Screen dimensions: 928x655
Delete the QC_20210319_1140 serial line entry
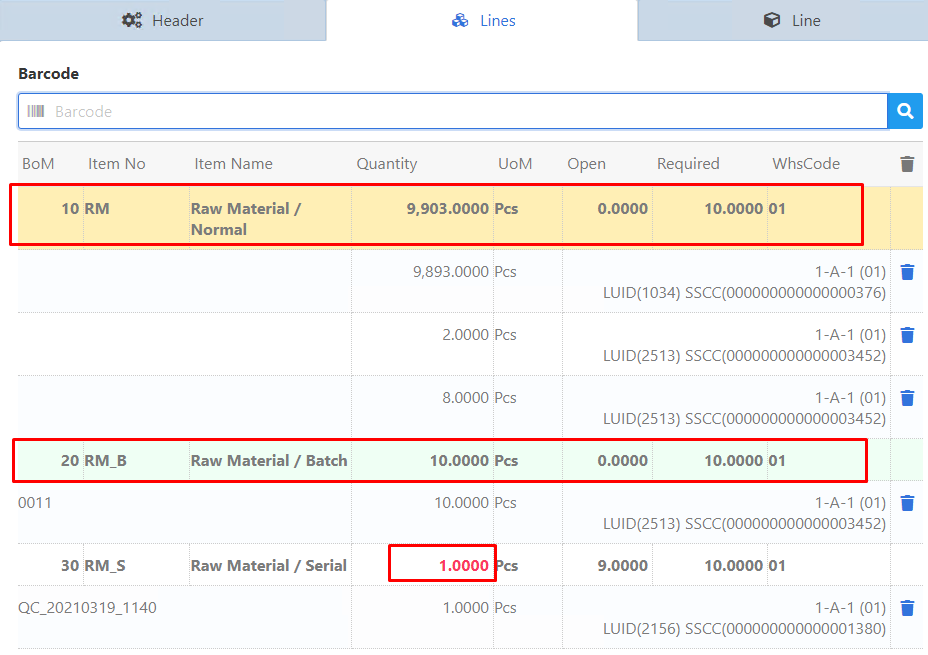907,608
